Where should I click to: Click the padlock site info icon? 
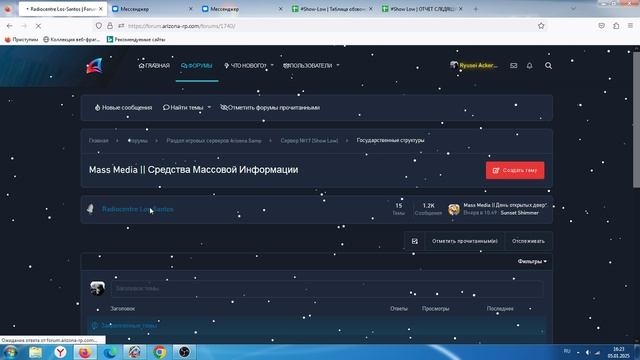(x=110, y=26)
